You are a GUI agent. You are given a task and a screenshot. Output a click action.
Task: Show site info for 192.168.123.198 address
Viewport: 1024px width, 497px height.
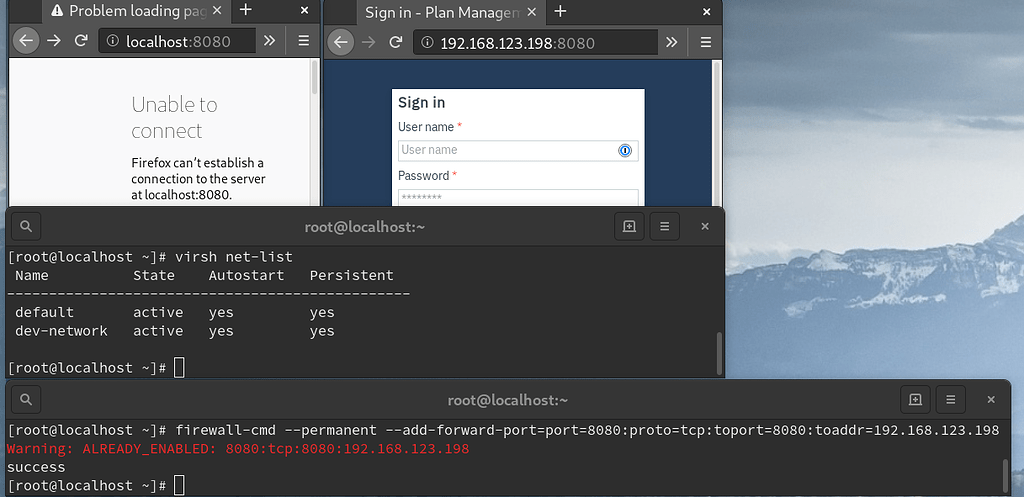click(x=427, y=43)
